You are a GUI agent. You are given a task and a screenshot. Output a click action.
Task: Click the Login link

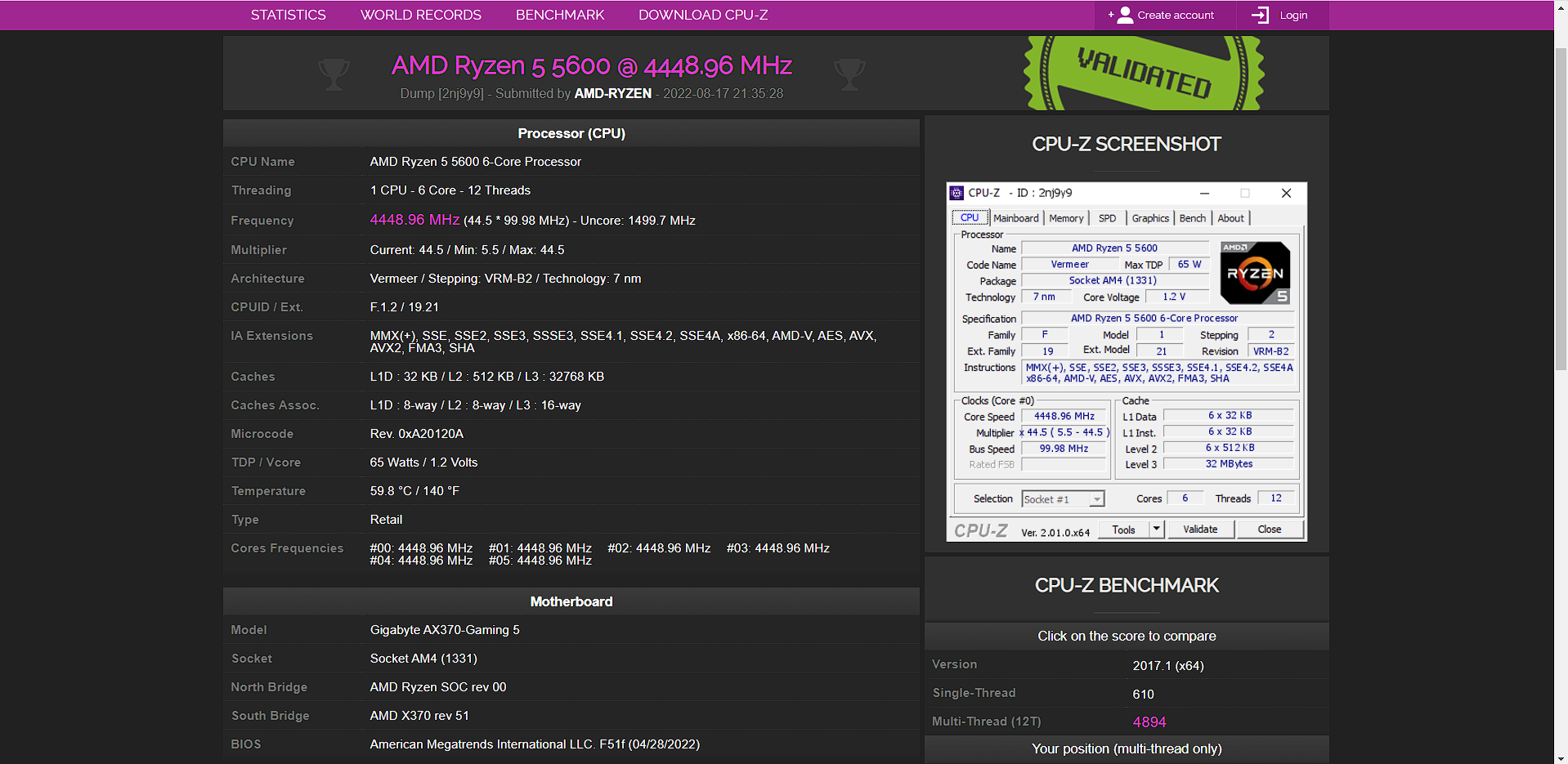(x=1293, y=15)
